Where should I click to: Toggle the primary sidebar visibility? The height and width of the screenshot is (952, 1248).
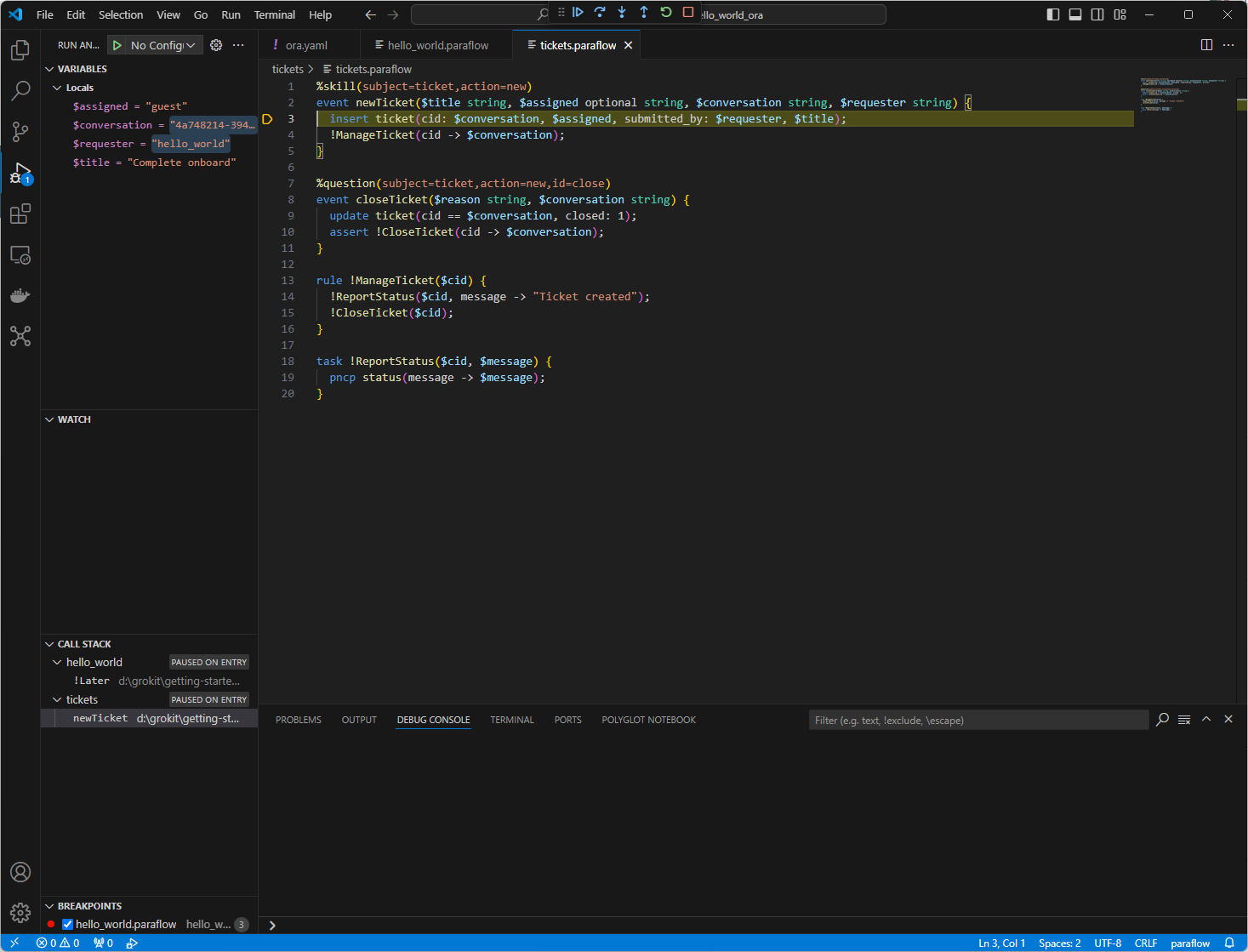pos(1052,14)
